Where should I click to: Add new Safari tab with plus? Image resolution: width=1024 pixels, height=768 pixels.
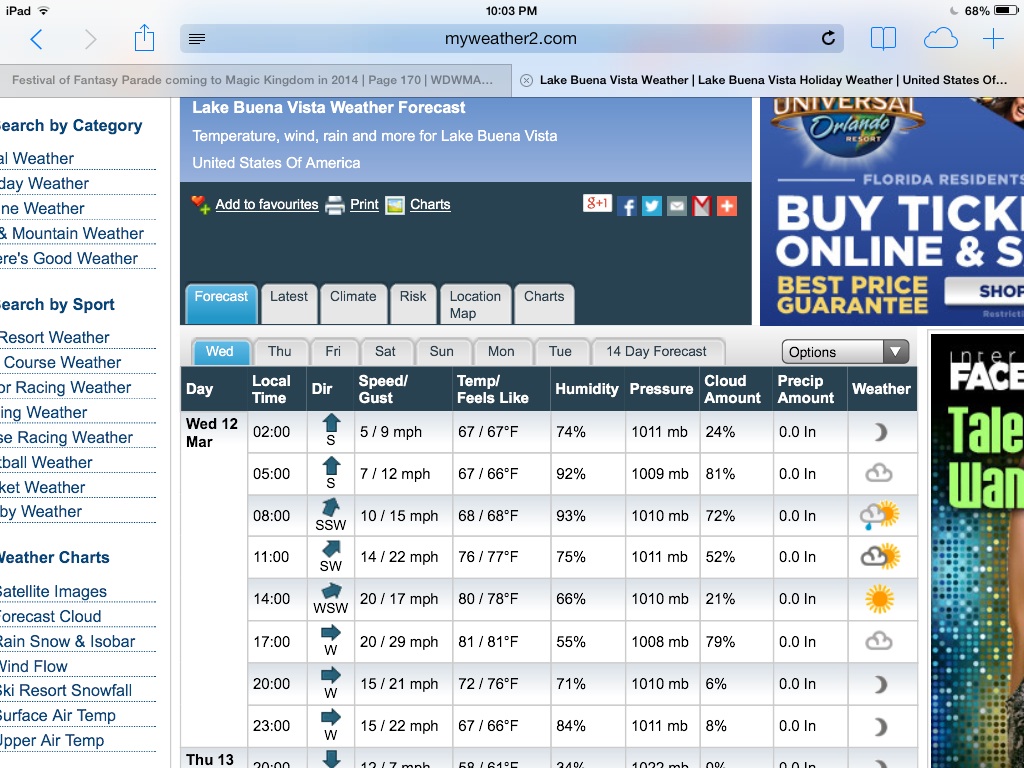pos(993,39)
